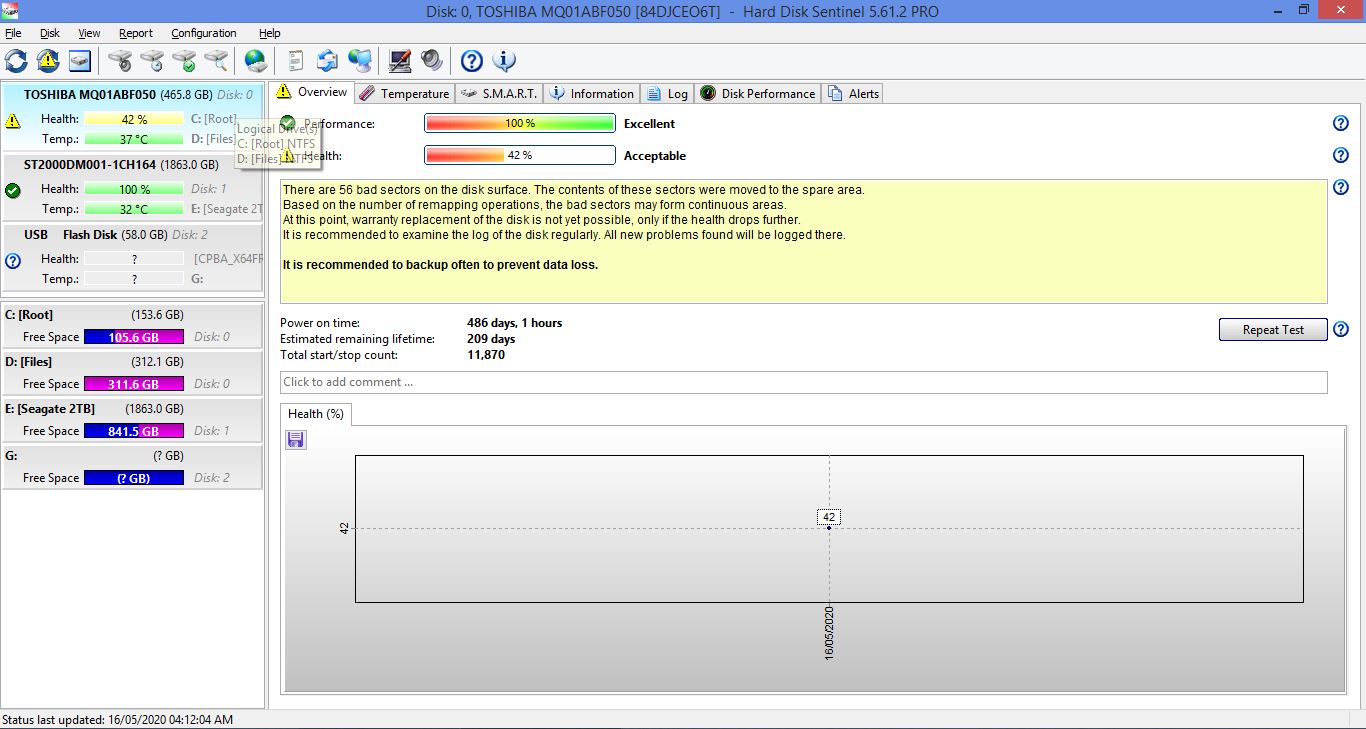Switch to the S.M.A.R.T. tab
Image resolution: width=1366 pixels, height=729 pixels.
(x=500, y=94)
